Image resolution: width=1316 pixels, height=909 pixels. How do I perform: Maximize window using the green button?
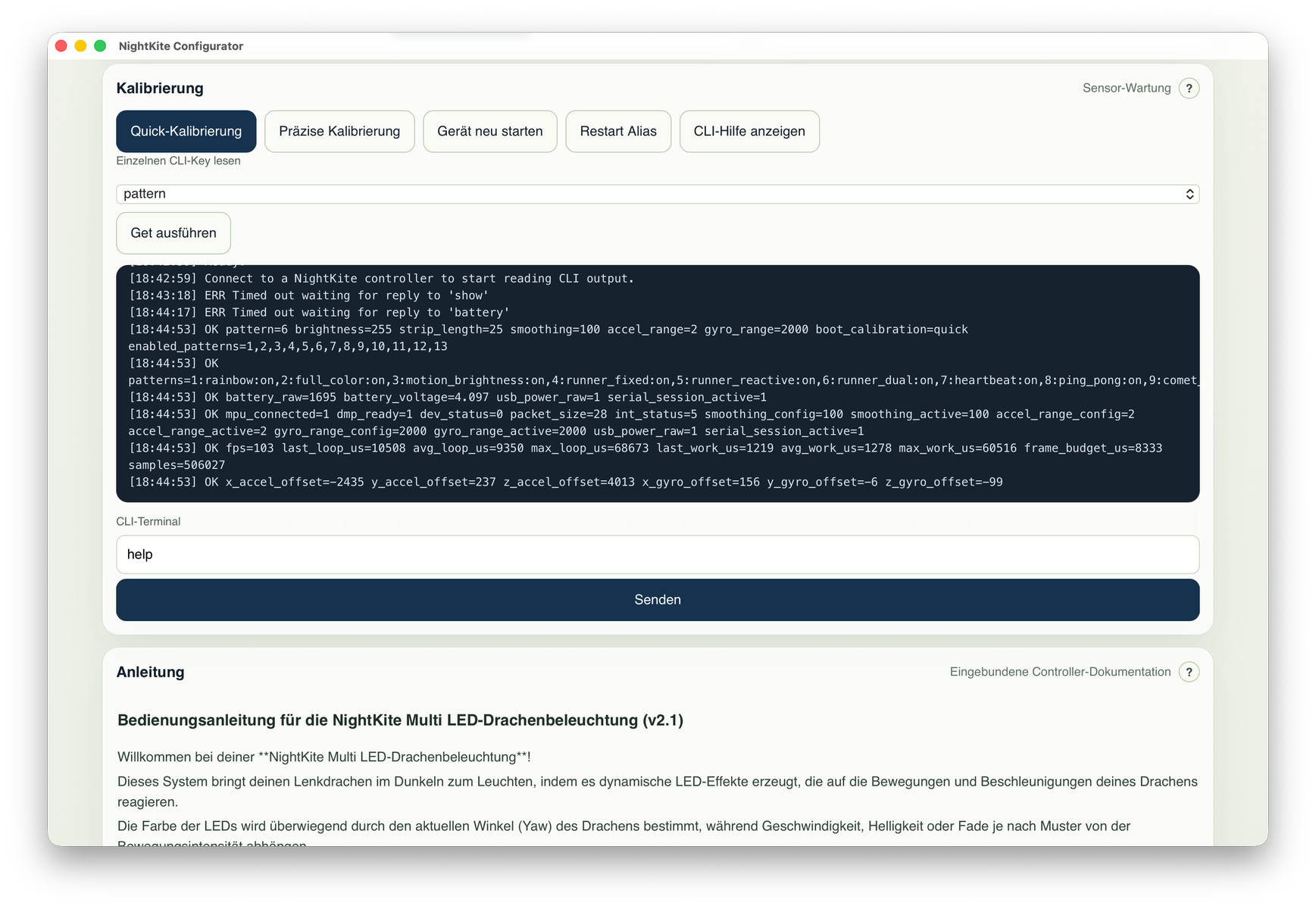(x=100, y=46)
